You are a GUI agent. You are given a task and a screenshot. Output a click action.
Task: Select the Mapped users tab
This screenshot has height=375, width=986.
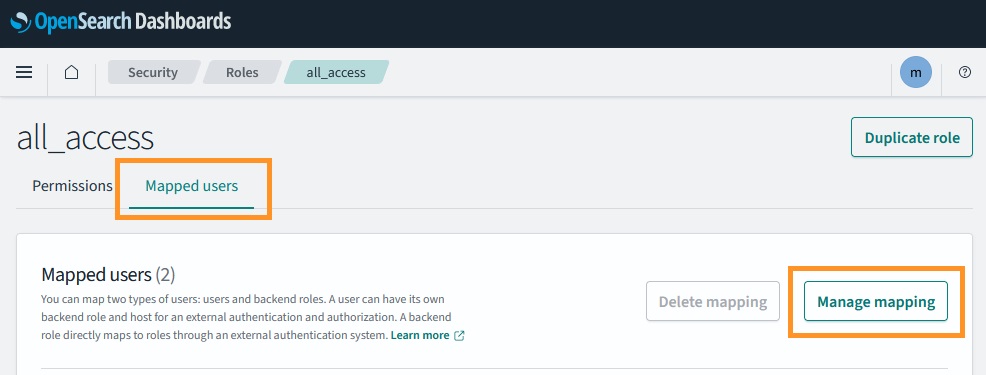(x=192, y=186)
